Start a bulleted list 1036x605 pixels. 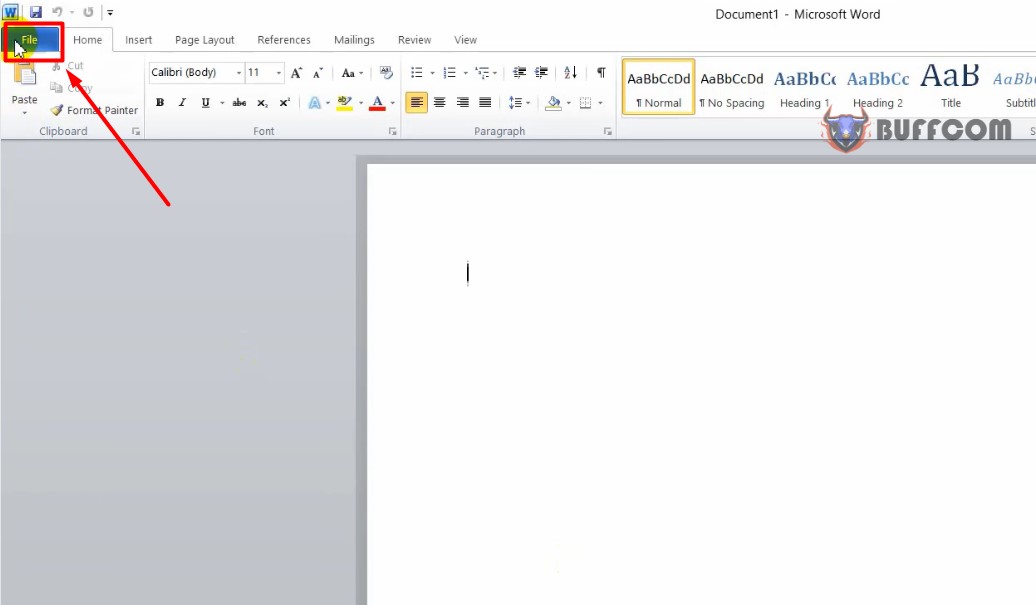[417, 73]
